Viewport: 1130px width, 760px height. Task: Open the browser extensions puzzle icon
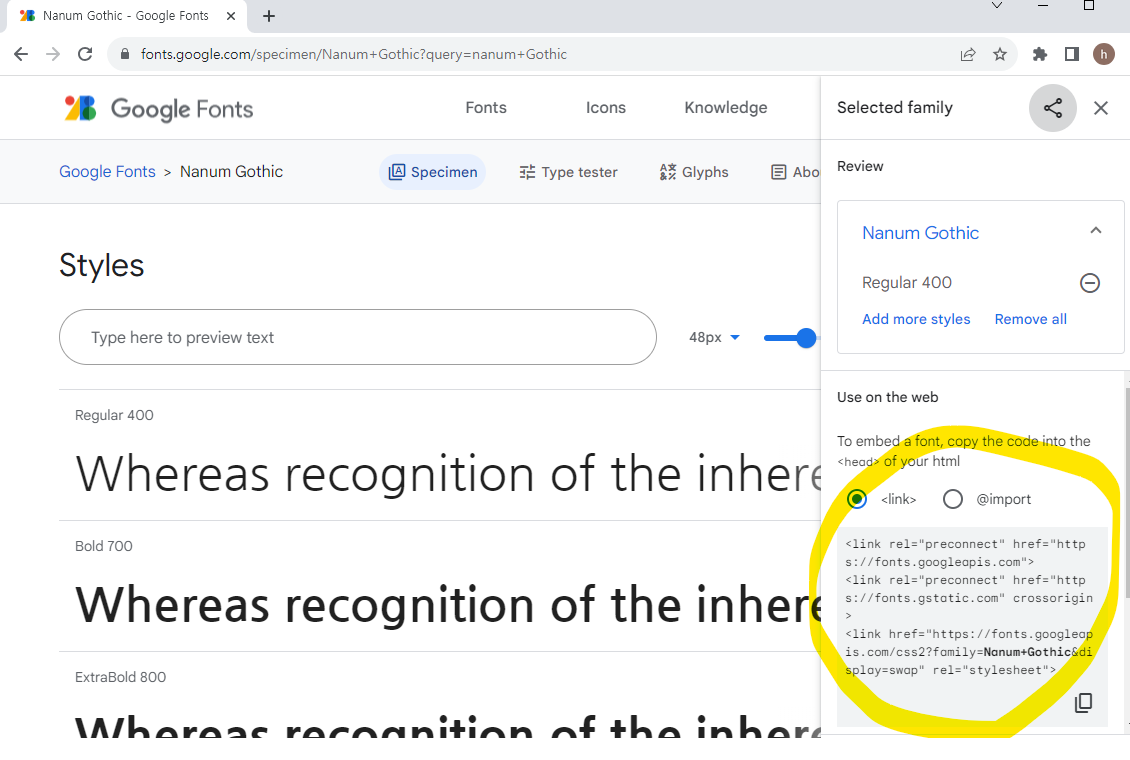[1039, 54]
